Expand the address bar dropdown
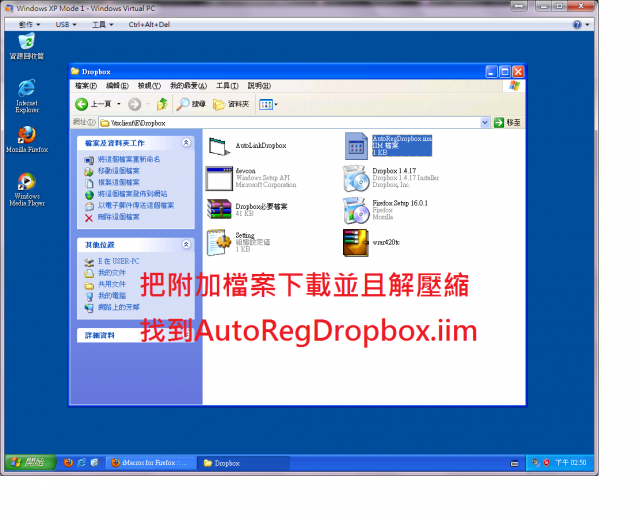This screenshot has width=640, height=518. [x=484, y=122]
